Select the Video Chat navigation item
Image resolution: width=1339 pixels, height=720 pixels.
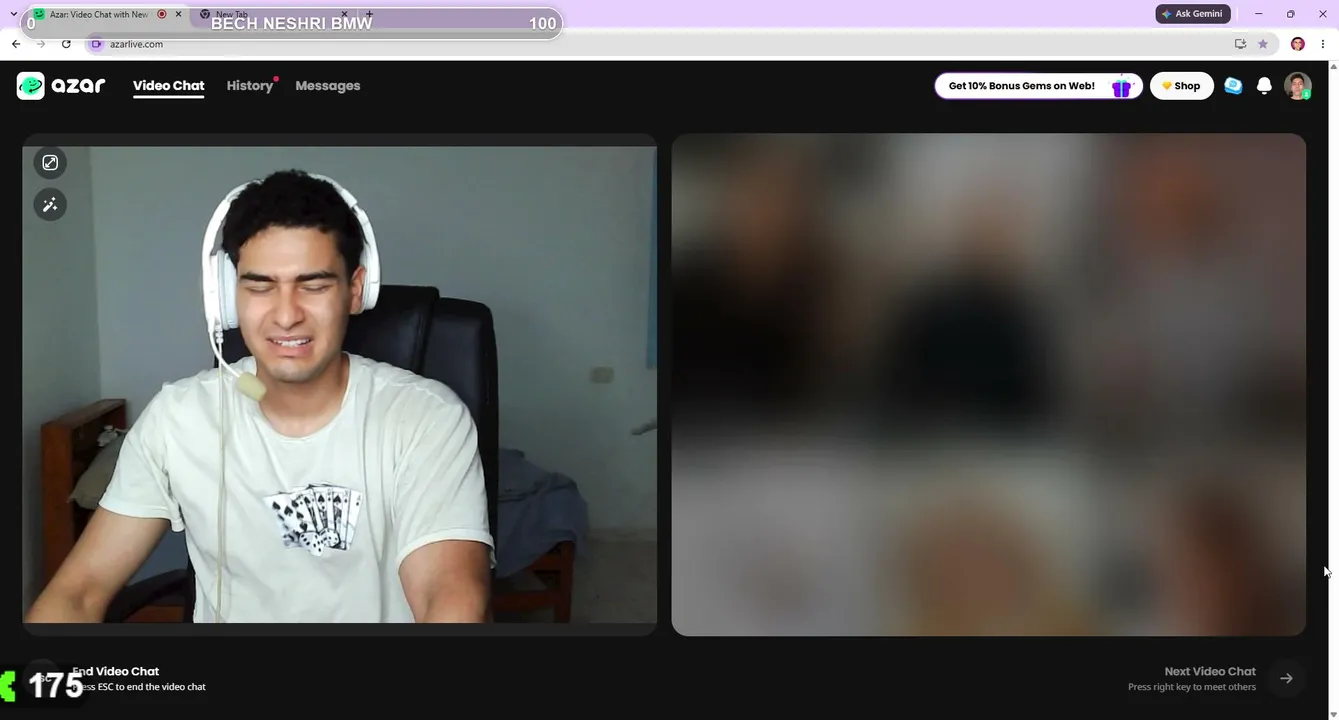(x=169, y=86)
